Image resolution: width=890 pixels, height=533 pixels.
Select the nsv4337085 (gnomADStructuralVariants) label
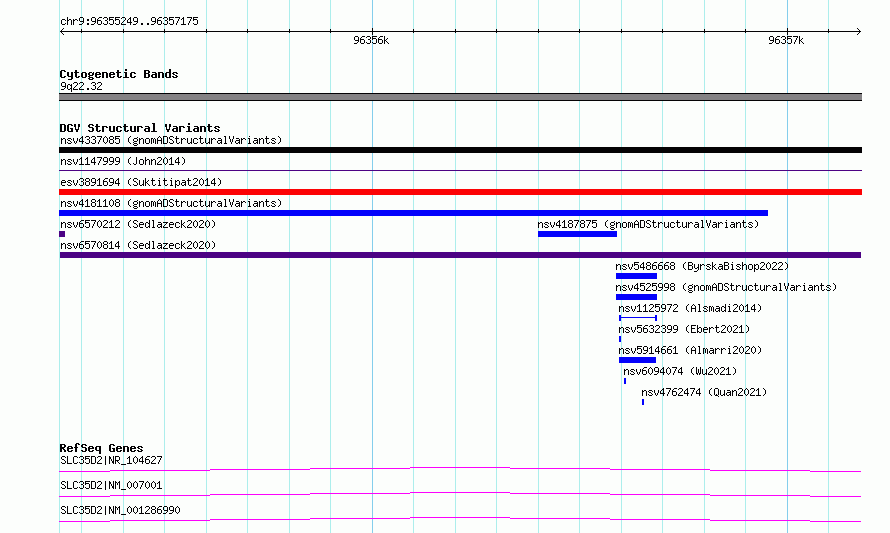tap(171, 140)
